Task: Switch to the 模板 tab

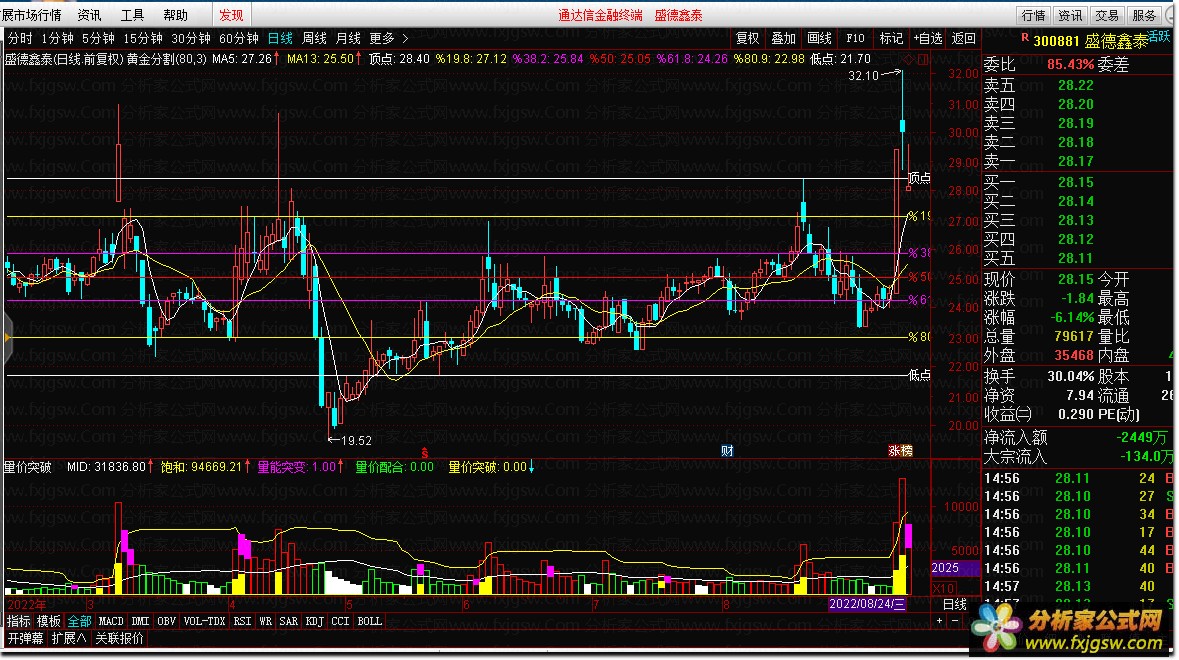Action: tap(49, 622)
